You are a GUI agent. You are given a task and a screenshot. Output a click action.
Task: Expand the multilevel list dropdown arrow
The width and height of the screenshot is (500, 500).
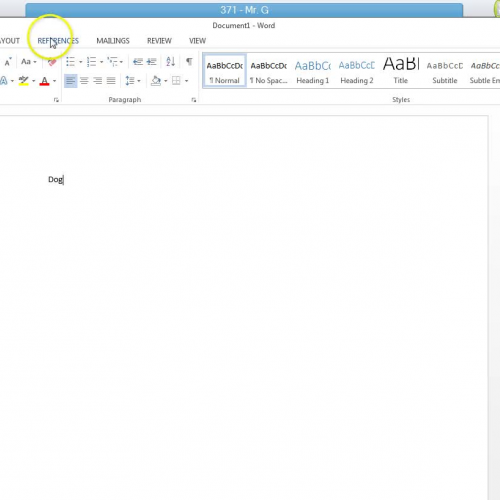click(x=121, y=62)
